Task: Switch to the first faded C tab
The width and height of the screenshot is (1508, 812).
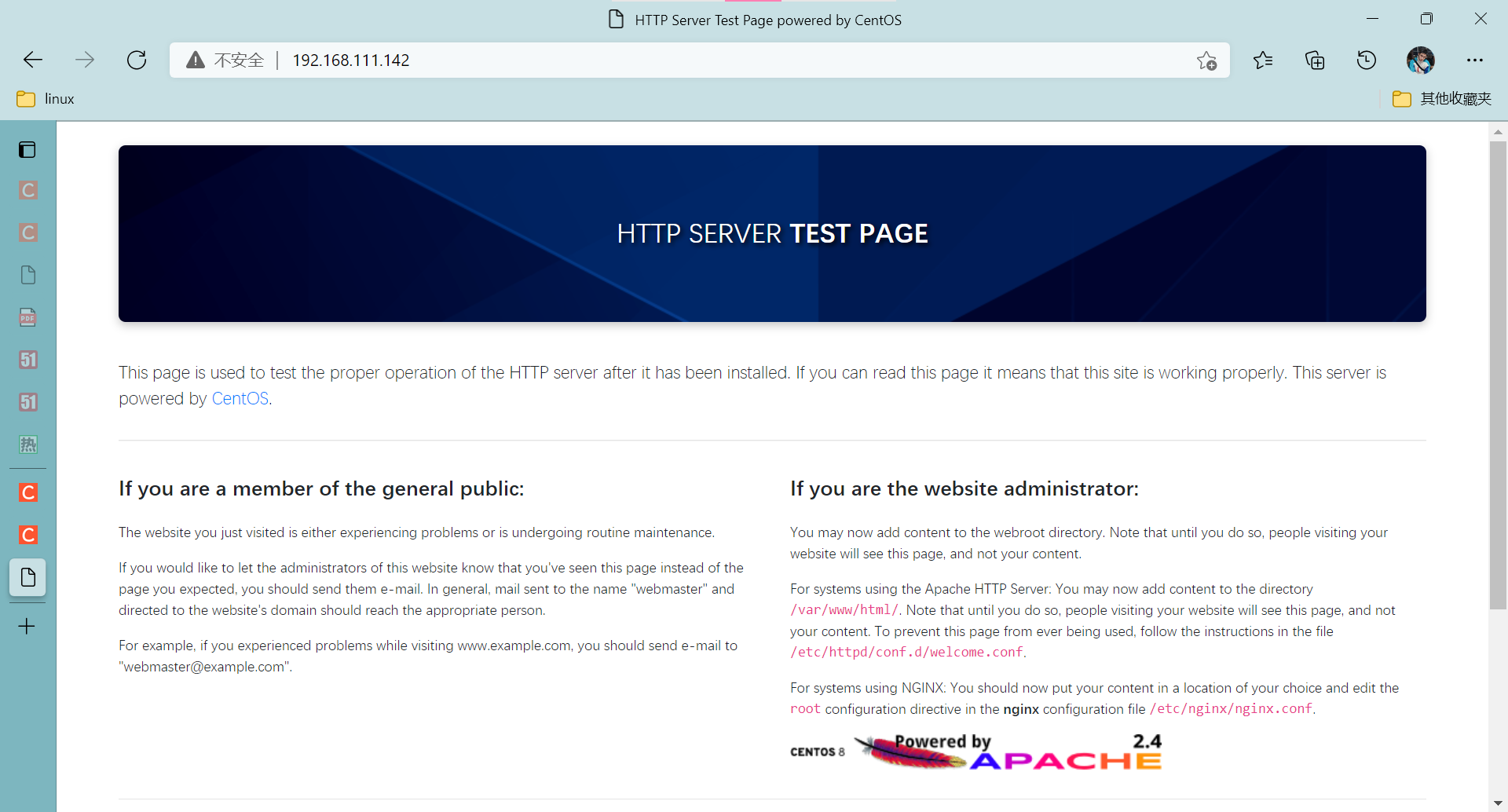Action: pyautogui.click(x=27, y=190)
